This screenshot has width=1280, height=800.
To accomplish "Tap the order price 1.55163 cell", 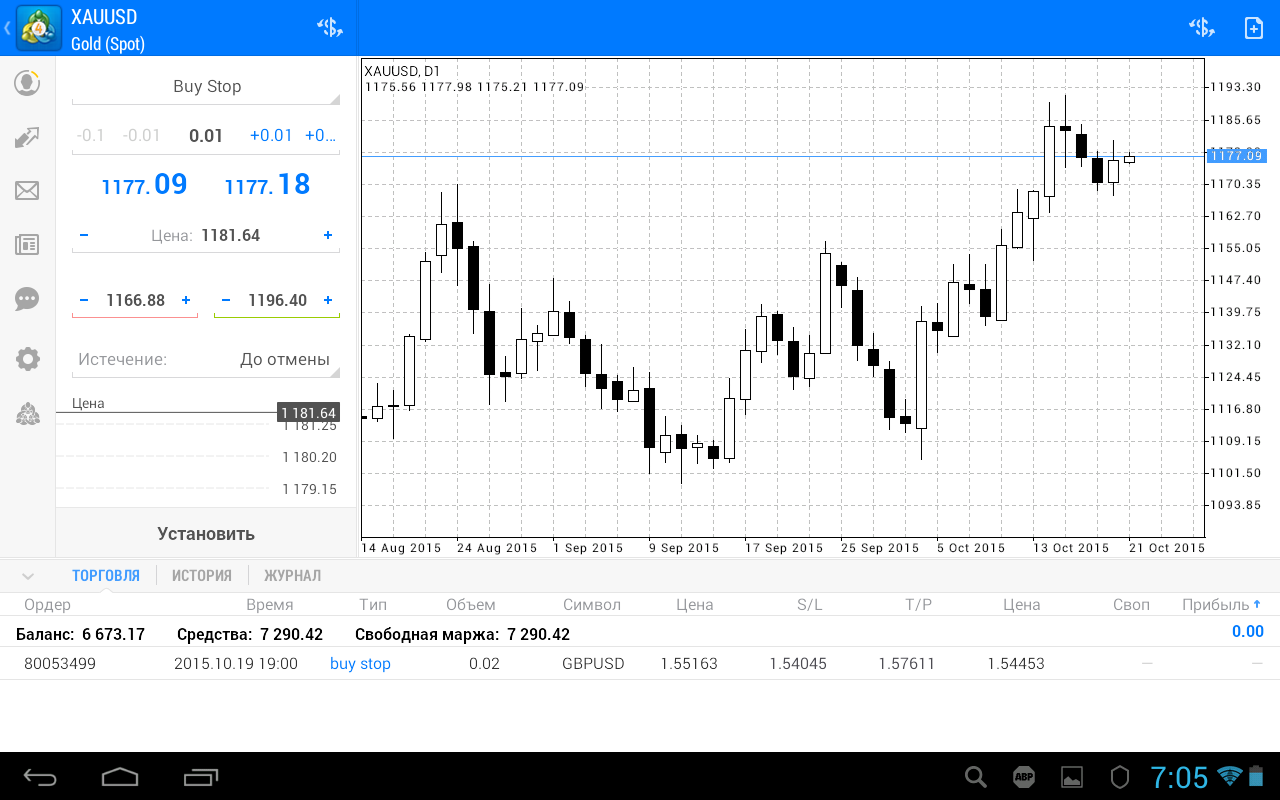I will point(689,664).
